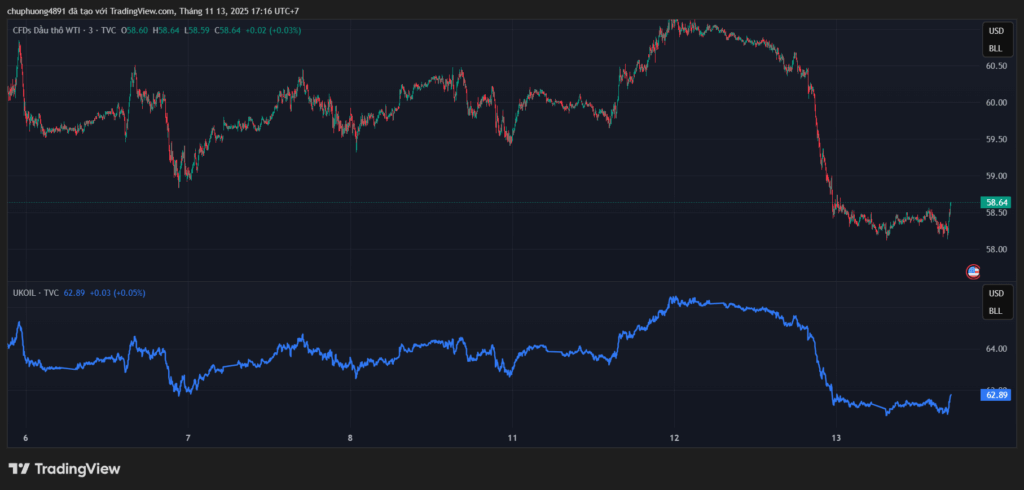Click the UKOIL +0.03 (+0.05%) change value
Screen dimensions: 1024x490
click(x=117, y=293)
